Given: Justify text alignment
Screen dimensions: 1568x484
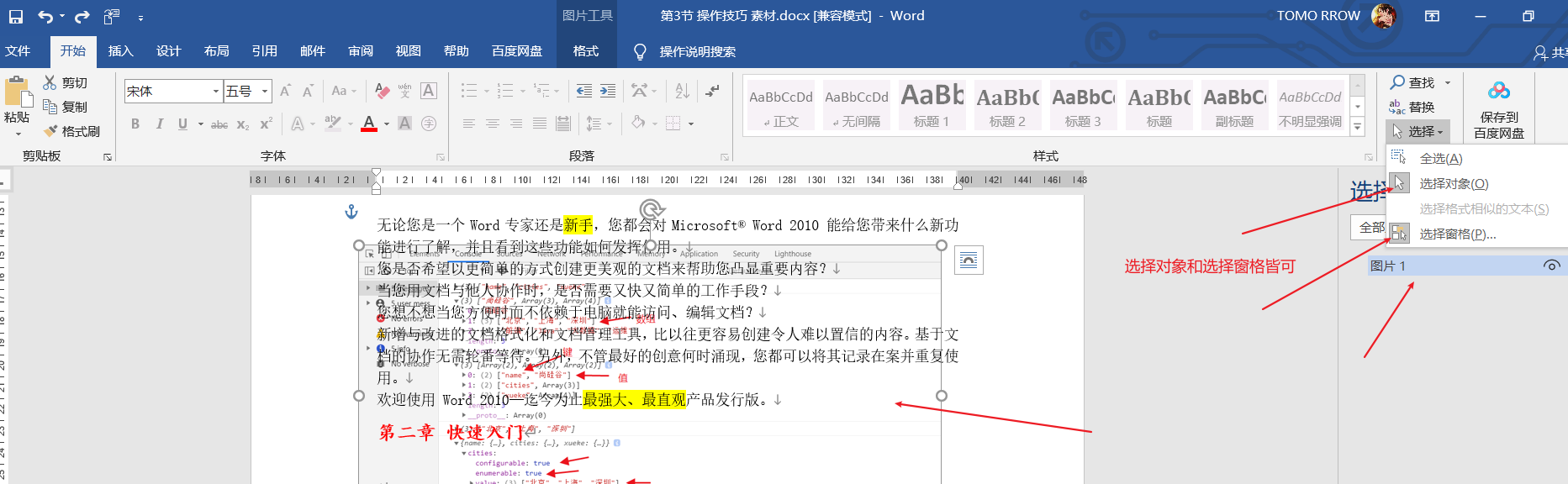Looking at the screenshot, I should coord(540,124).
